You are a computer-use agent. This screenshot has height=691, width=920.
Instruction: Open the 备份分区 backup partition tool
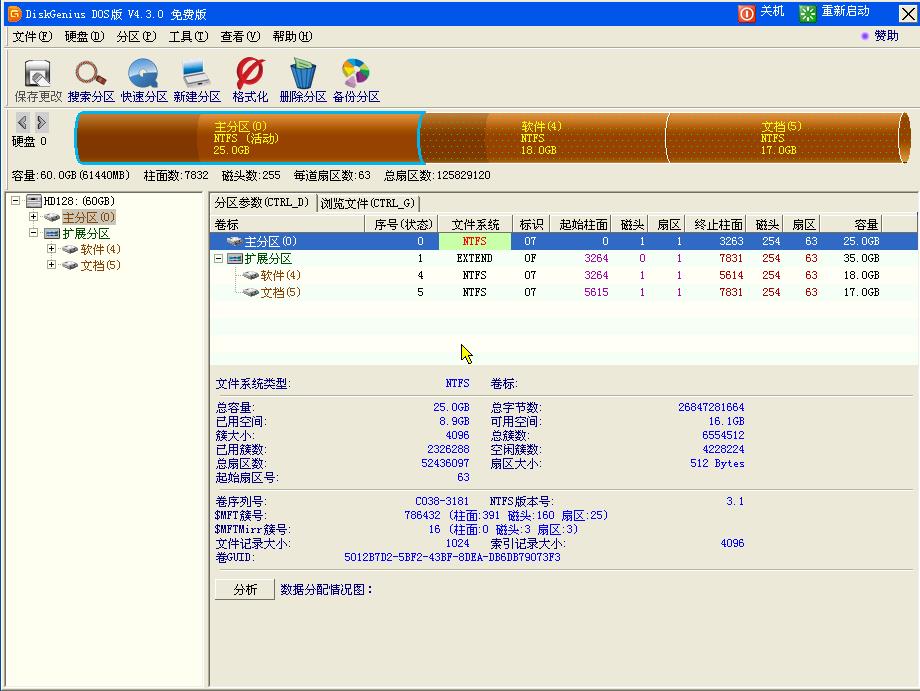coord(356,74)
